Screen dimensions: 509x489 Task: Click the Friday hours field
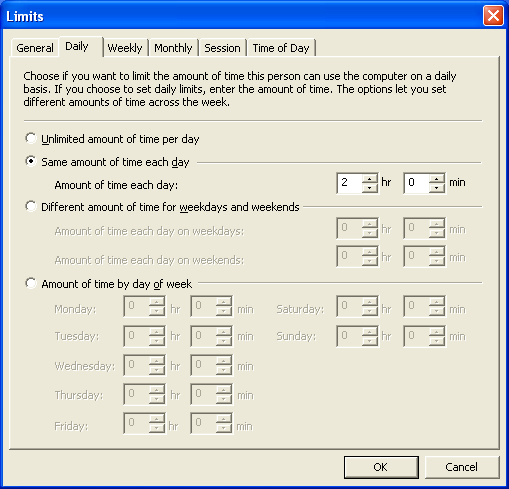coord(136,423)
